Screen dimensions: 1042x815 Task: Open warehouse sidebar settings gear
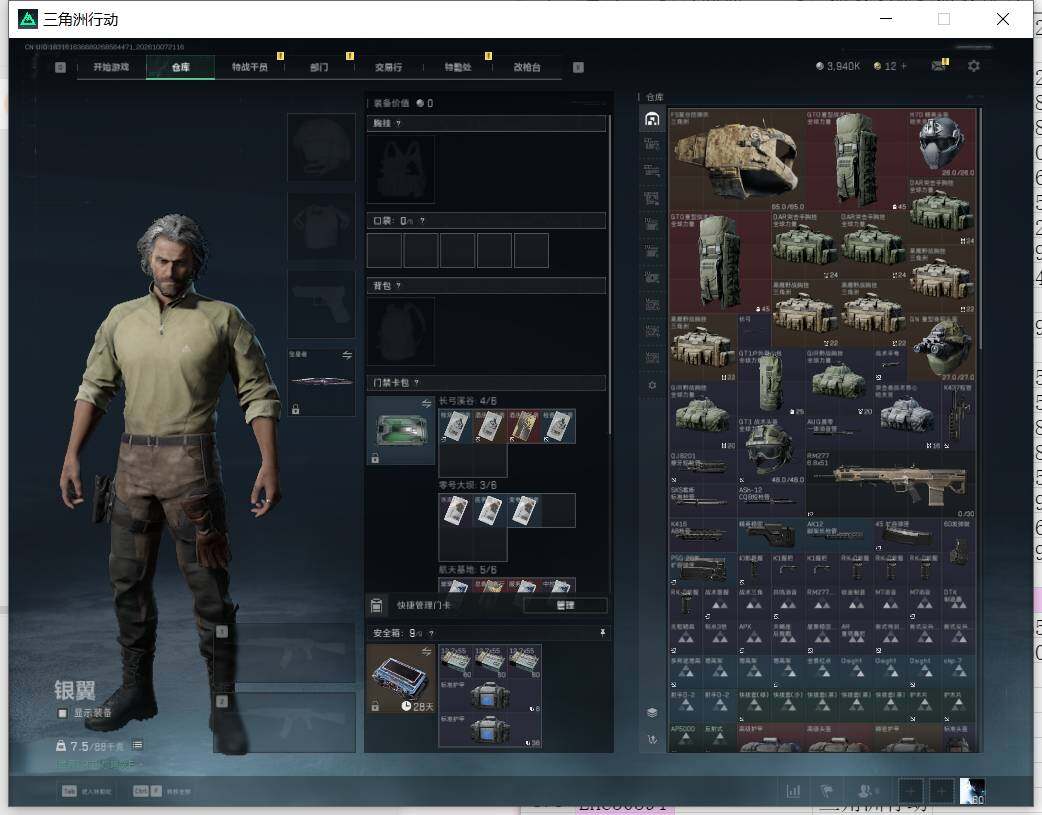tap(652, 385)
